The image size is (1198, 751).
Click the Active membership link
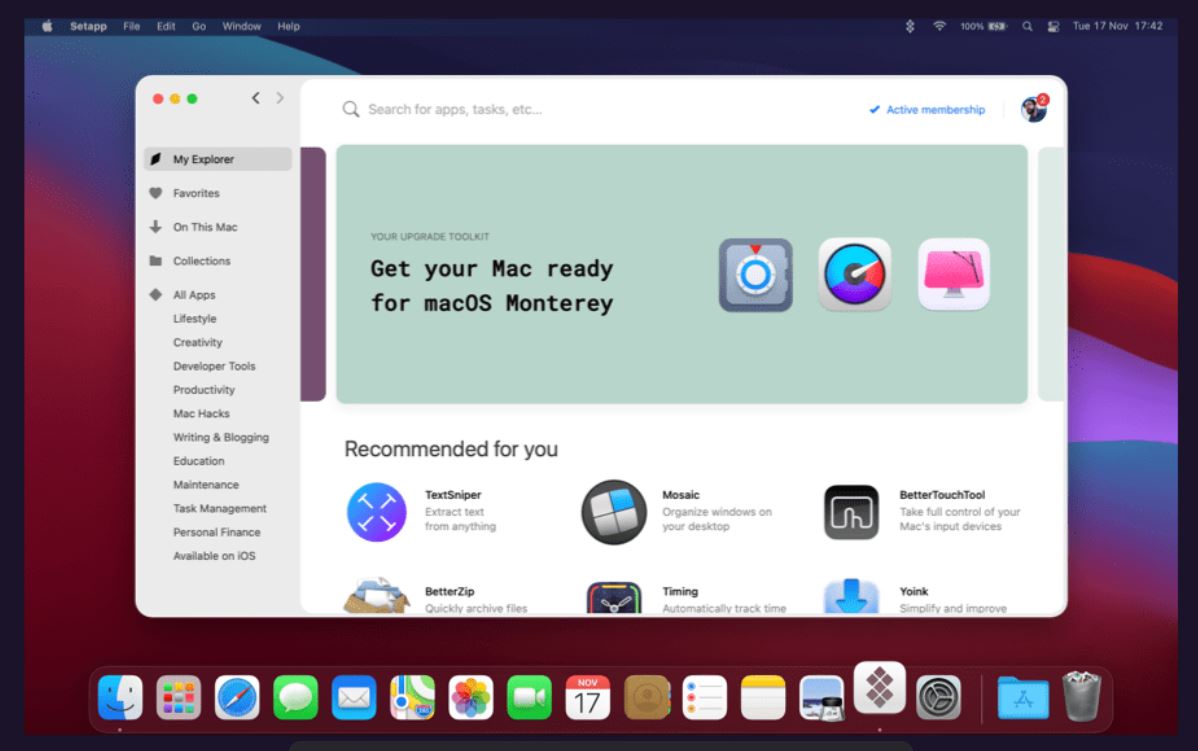927,110
